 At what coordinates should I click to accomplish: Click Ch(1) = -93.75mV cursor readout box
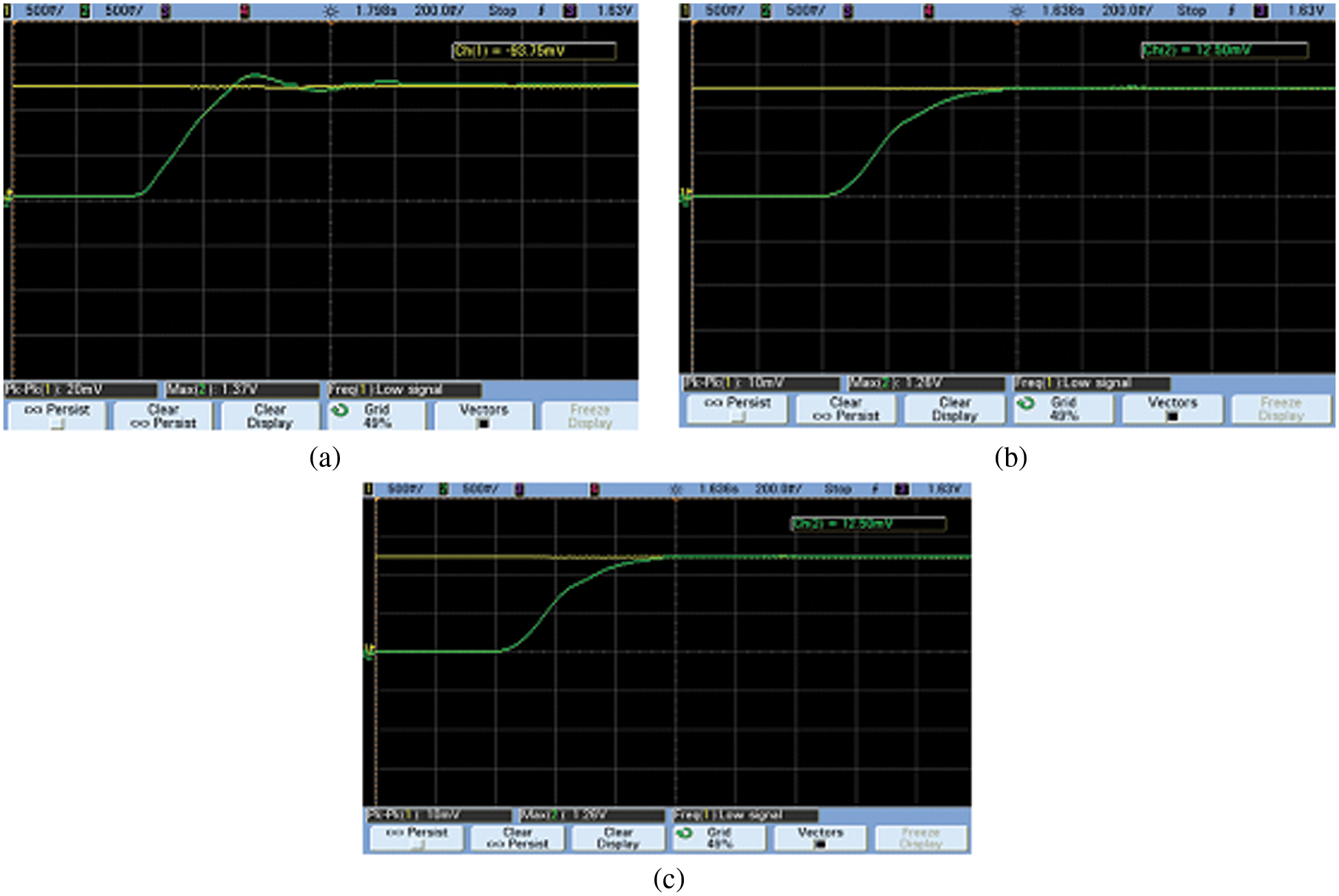point(534,51)
